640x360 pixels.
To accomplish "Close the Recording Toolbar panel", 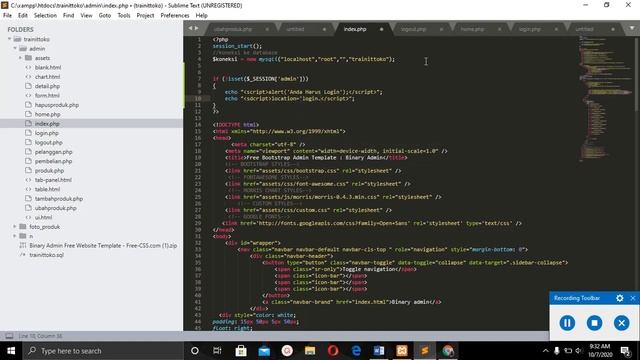I will tap(633, 298).
